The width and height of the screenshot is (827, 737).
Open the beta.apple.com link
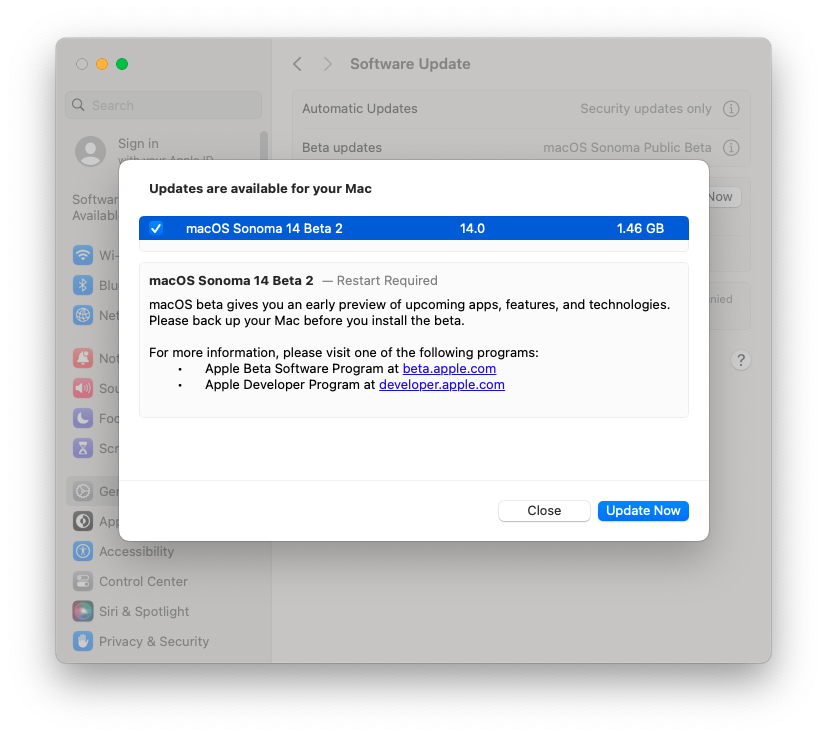(449, 369)
